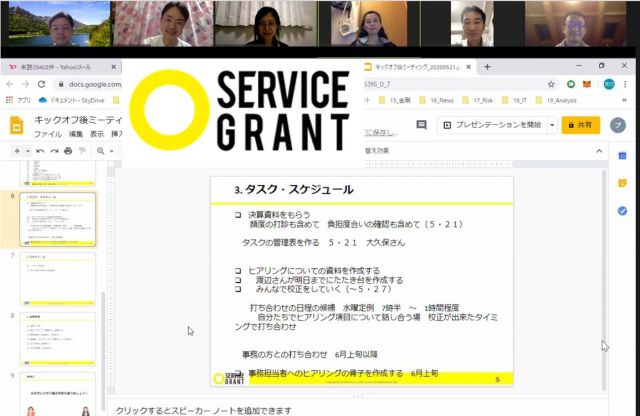
Task: Open the 編集 menu
Action: [x=76, y=134]
